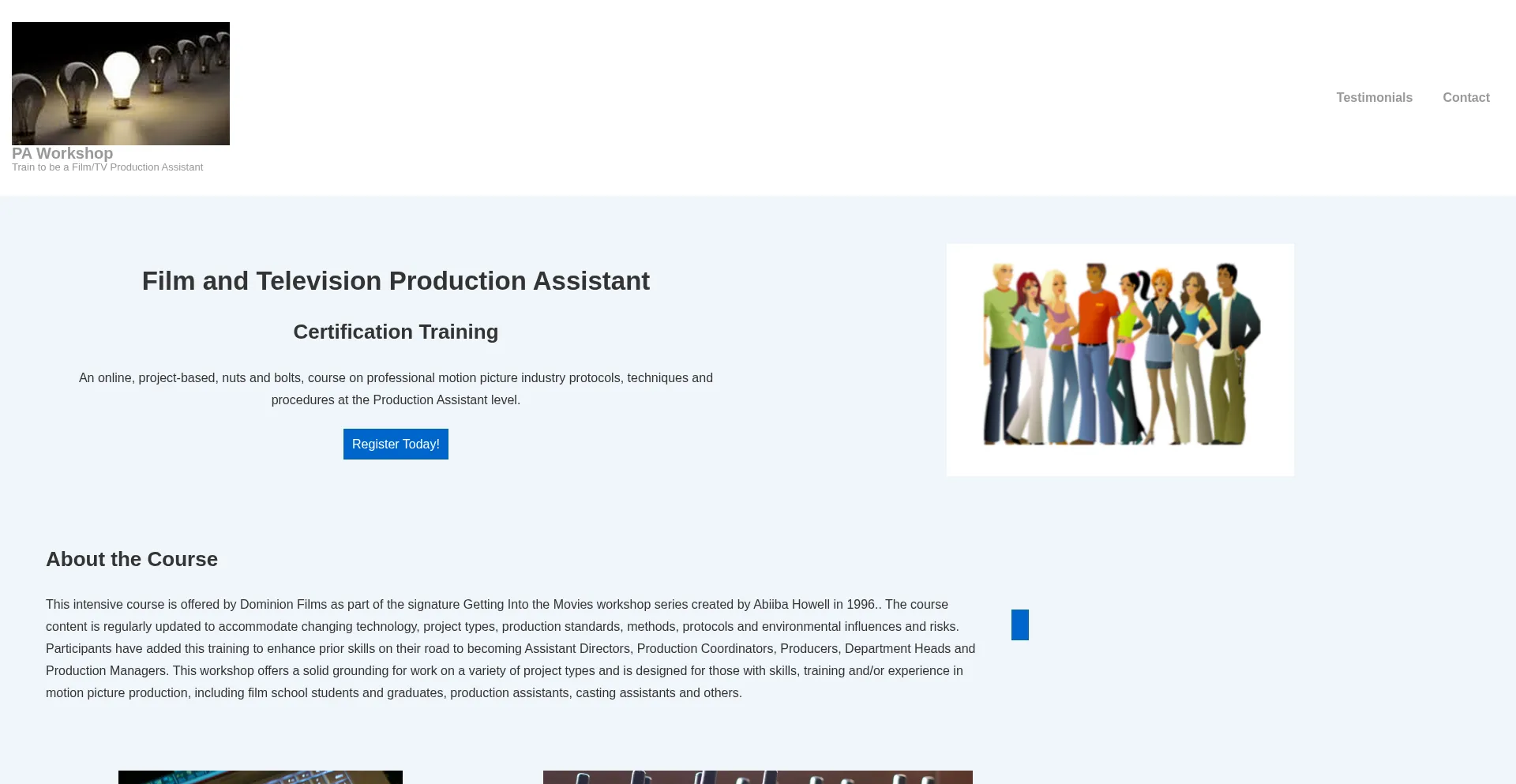The height and width of the screenshot is (784, 1516).
Task: Click the small empty blue button
Action: coord(1019,625)
